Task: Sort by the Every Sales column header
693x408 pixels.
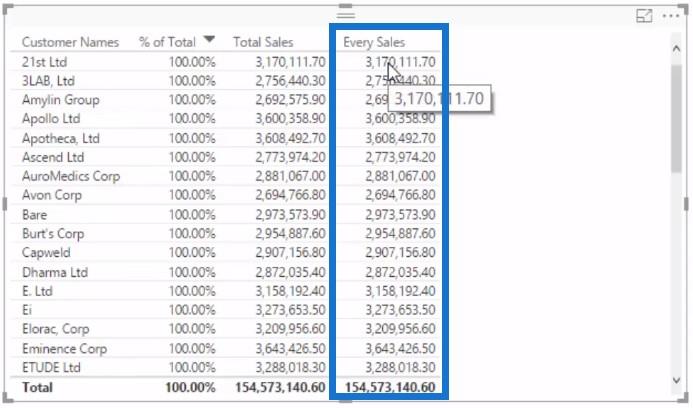Action: pos(374,42)
